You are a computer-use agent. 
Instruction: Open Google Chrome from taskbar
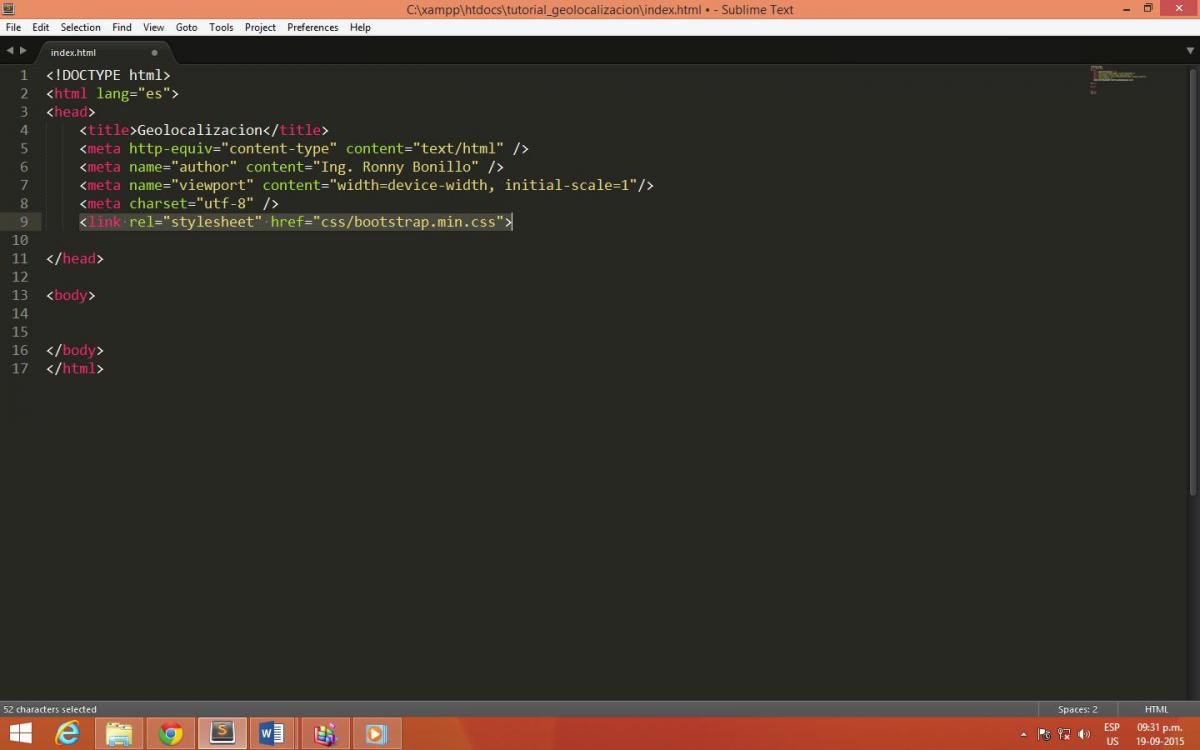click(x=171, y=733)
